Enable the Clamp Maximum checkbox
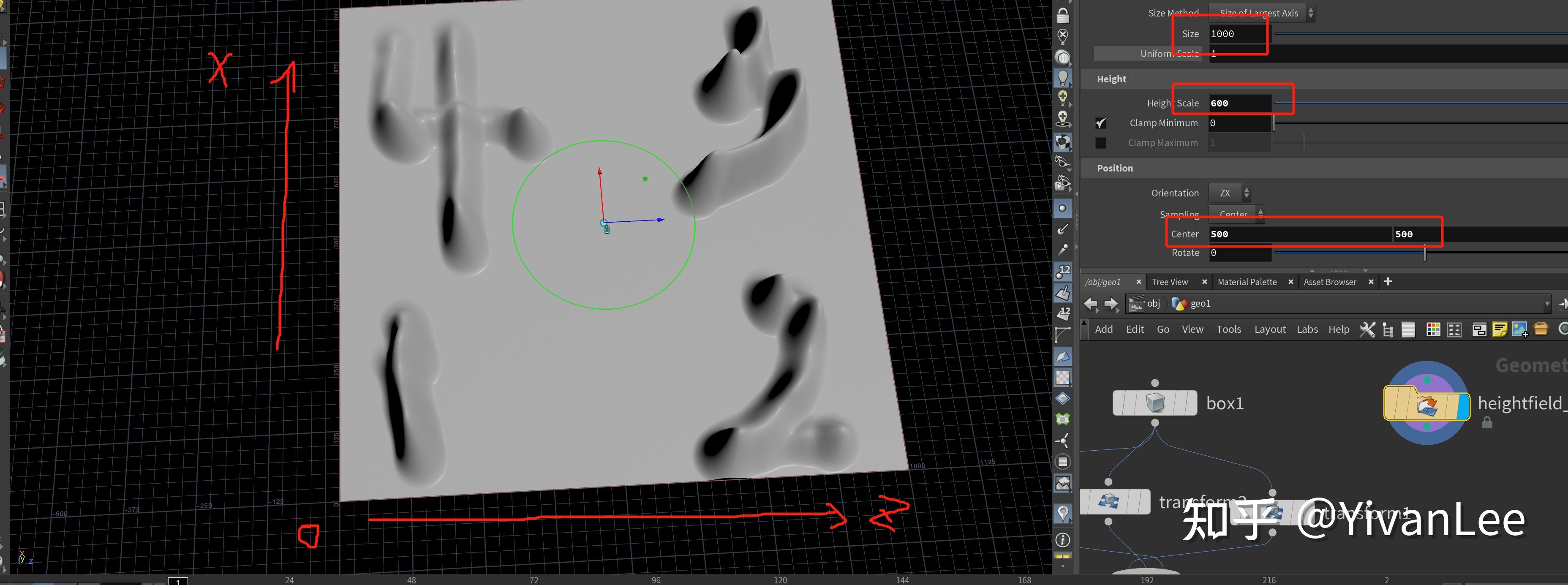Viewport: 1568px width, 585px height. (1100, 142)
